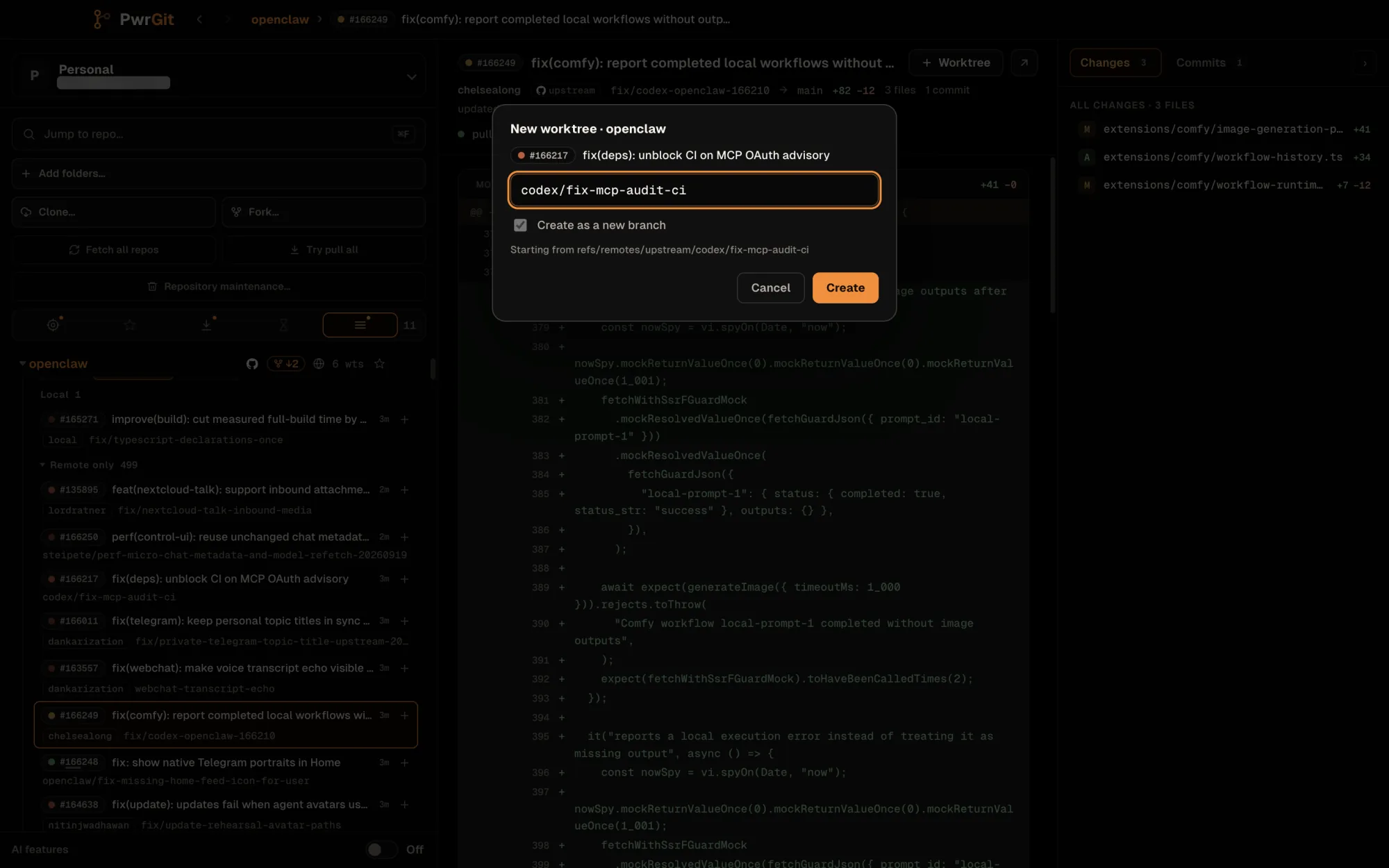Switch to the Commits tab
Screen dimensions: 1389x868
click(1210, 62)
